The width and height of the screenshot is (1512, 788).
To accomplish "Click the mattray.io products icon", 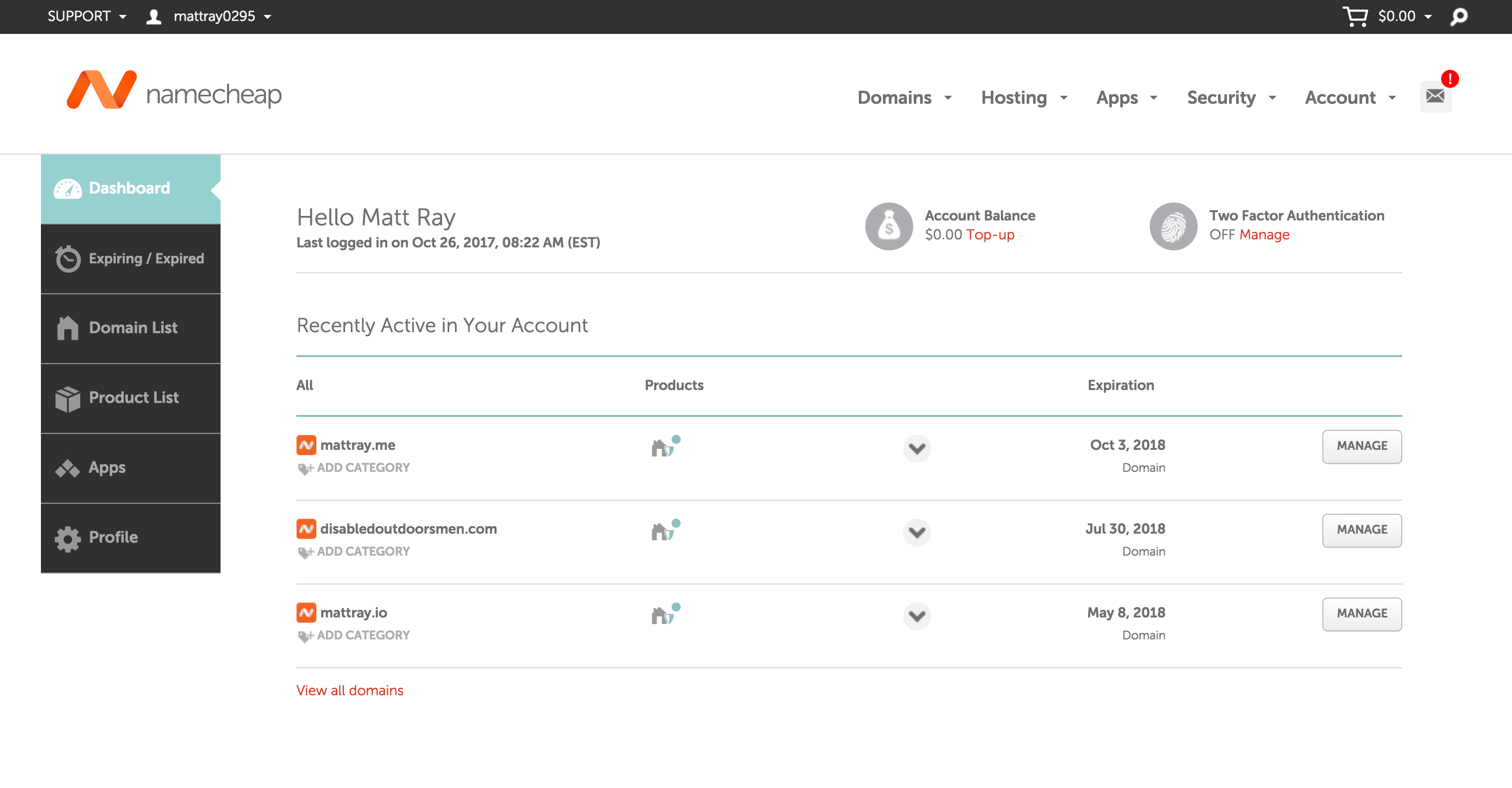I will click(x=666, y=614).
